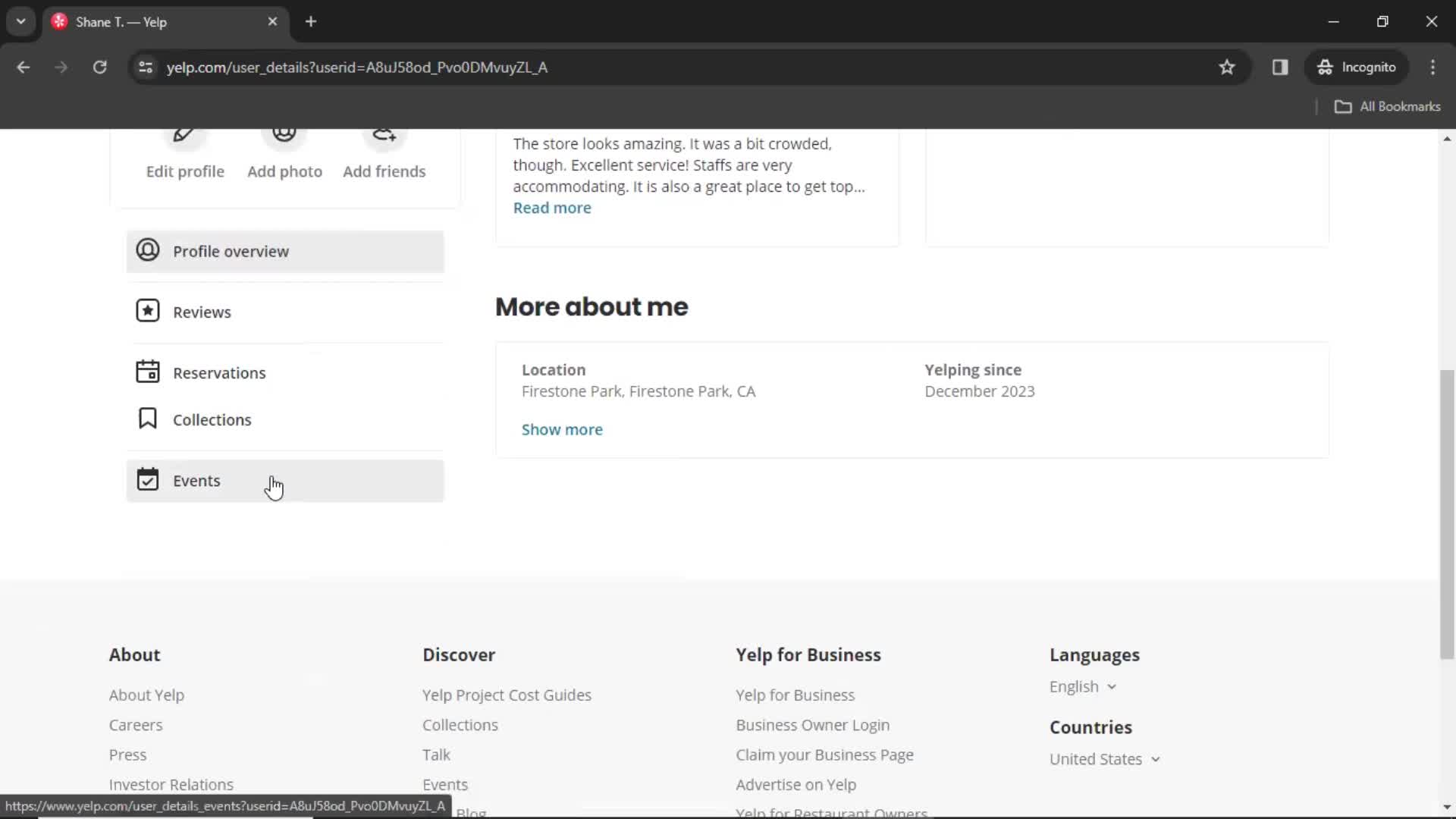
Task: Open the Profile overview icon in sidebar
Action: coord(148,250)
